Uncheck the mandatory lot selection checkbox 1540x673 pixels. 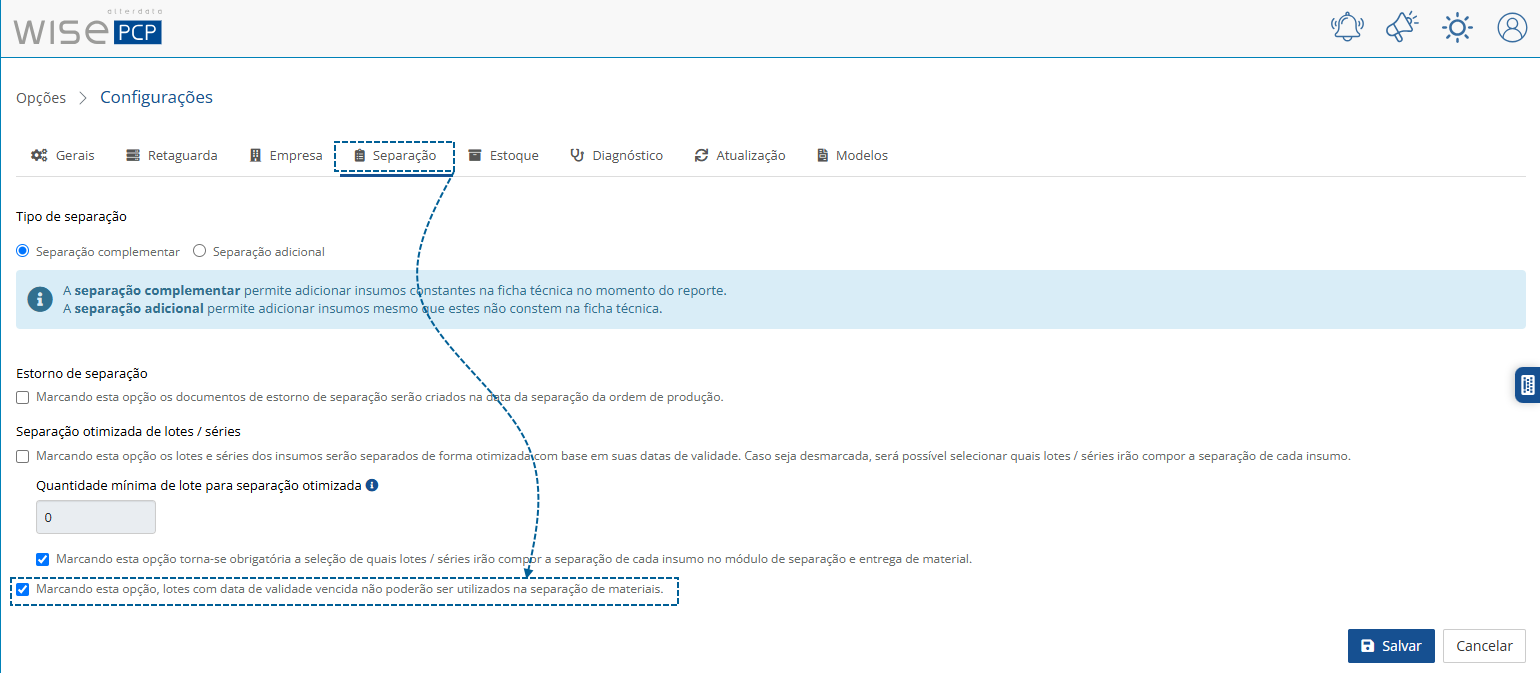(43, 559)
